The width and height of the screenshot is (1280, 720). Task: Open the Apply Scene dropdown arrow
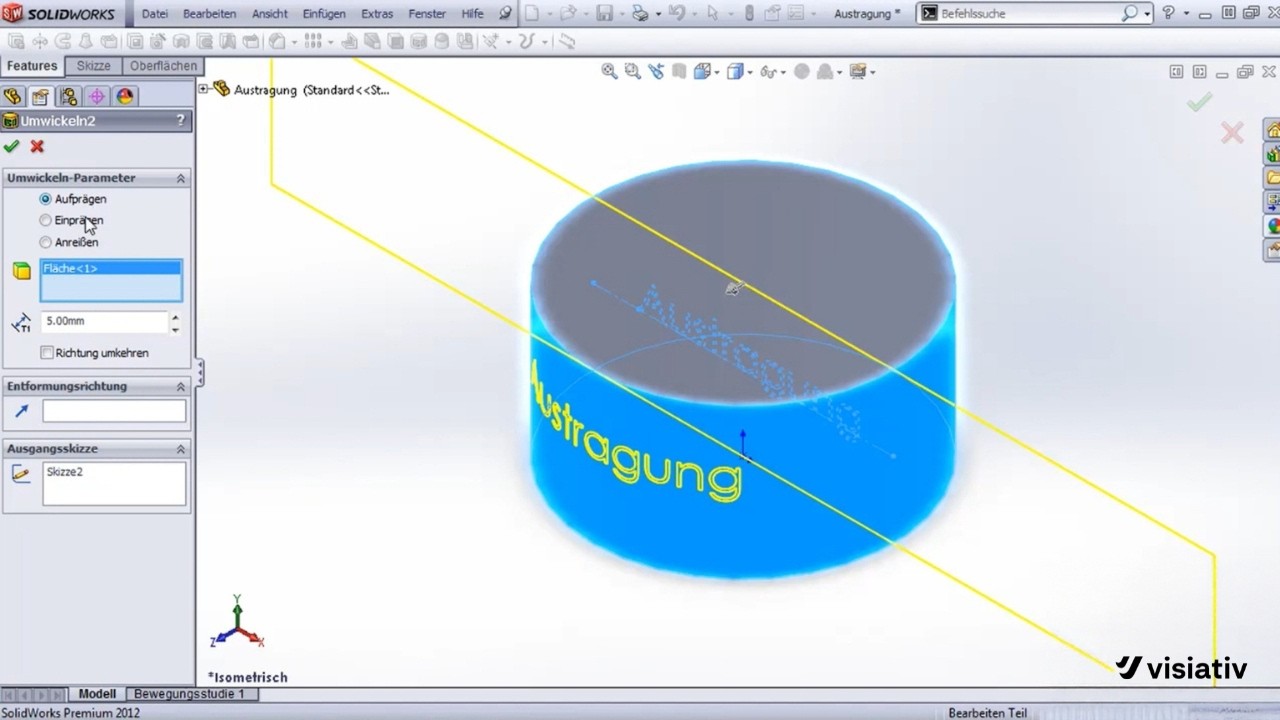840,72
